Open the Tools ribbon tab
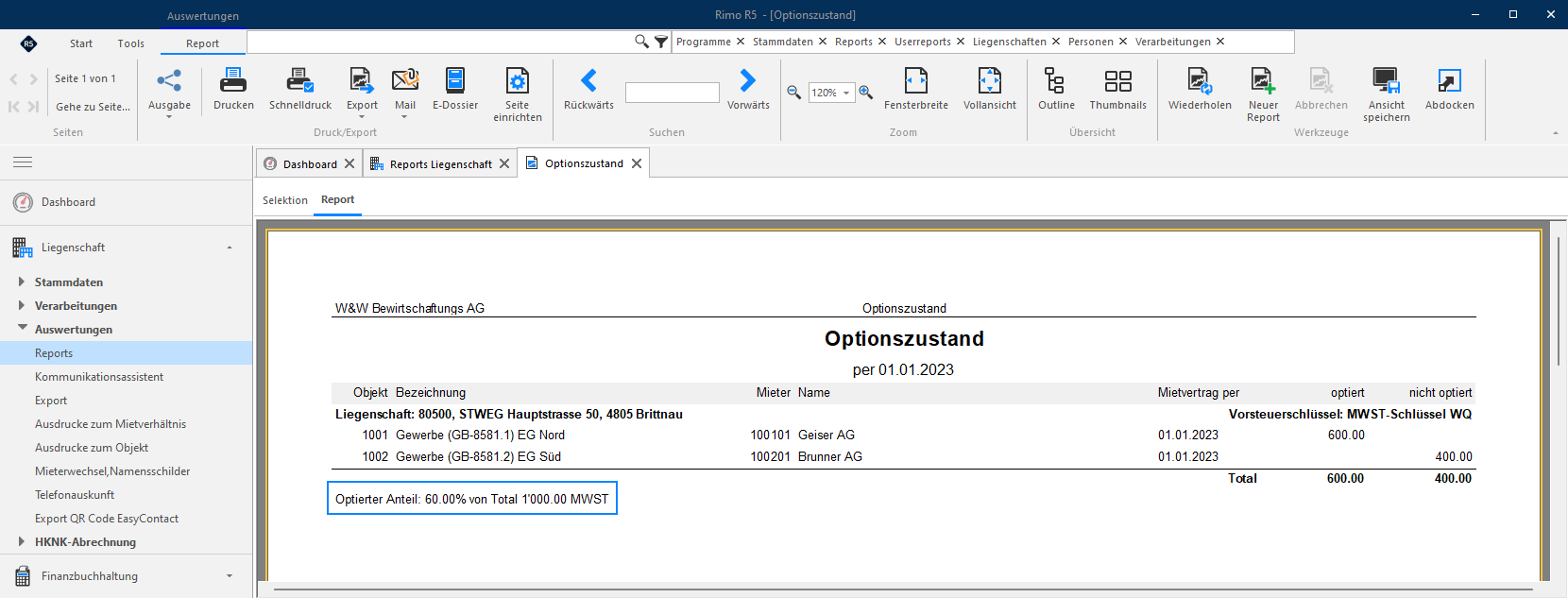The height and width of the screenshot is (598, 1568). pos(131,43)
